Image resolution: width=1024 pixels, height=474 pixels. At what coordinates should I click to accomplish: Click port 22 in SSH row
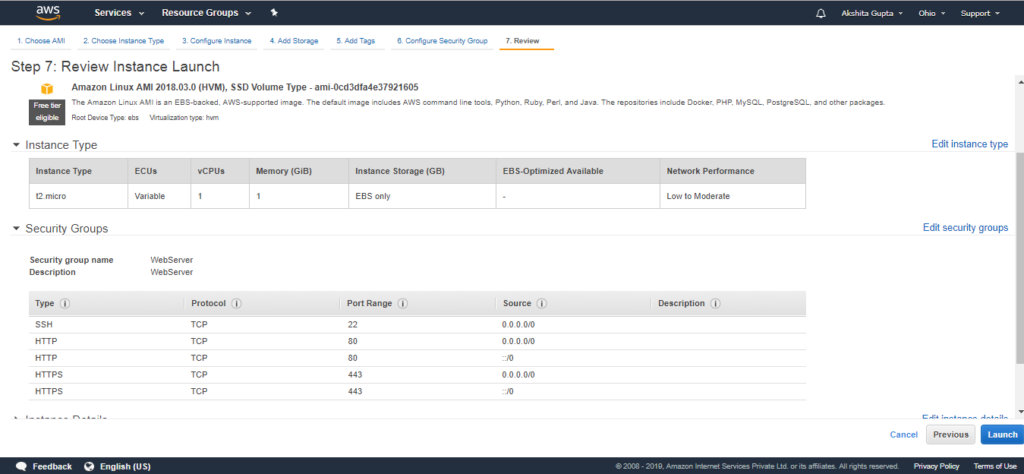click(x=353, y=324)
